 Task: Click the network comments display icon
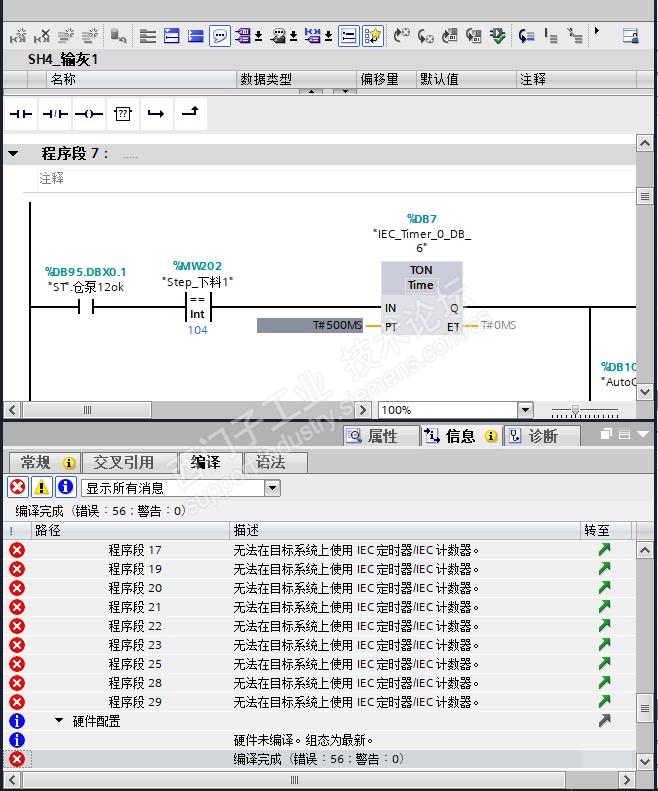pyautogui.click(x=312, y=36)
